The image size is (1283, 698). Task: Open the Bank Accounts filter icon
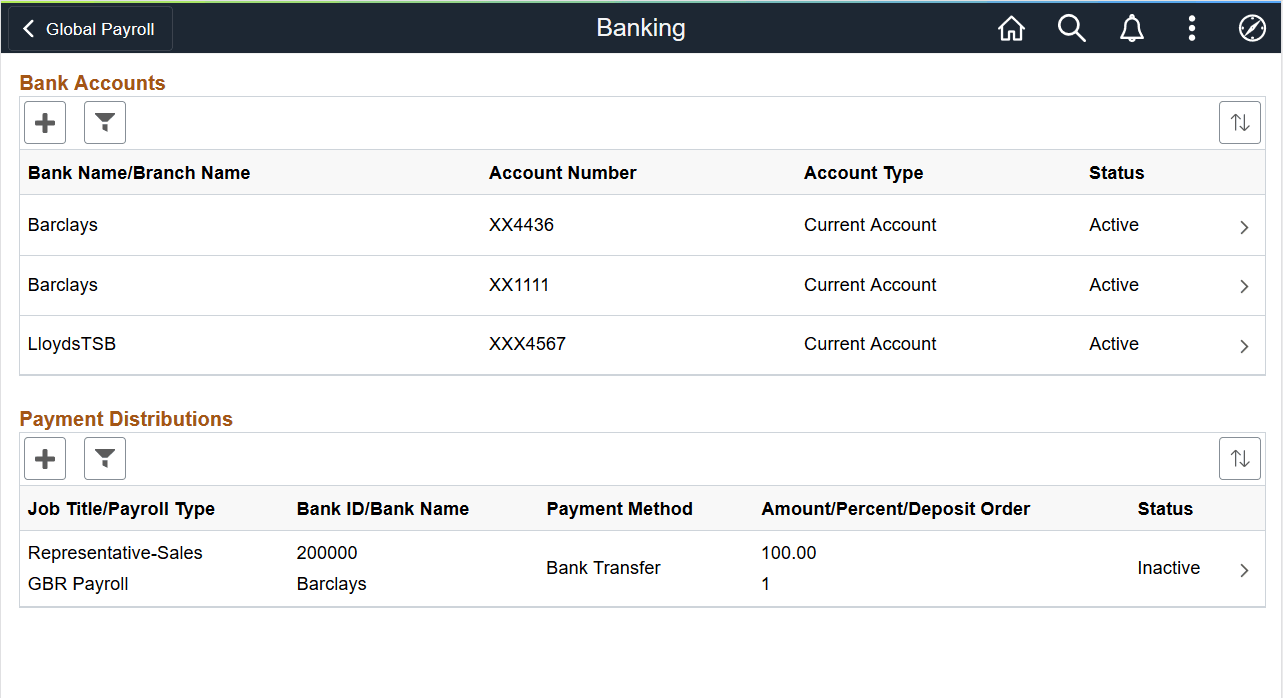(x=104, y=122)
